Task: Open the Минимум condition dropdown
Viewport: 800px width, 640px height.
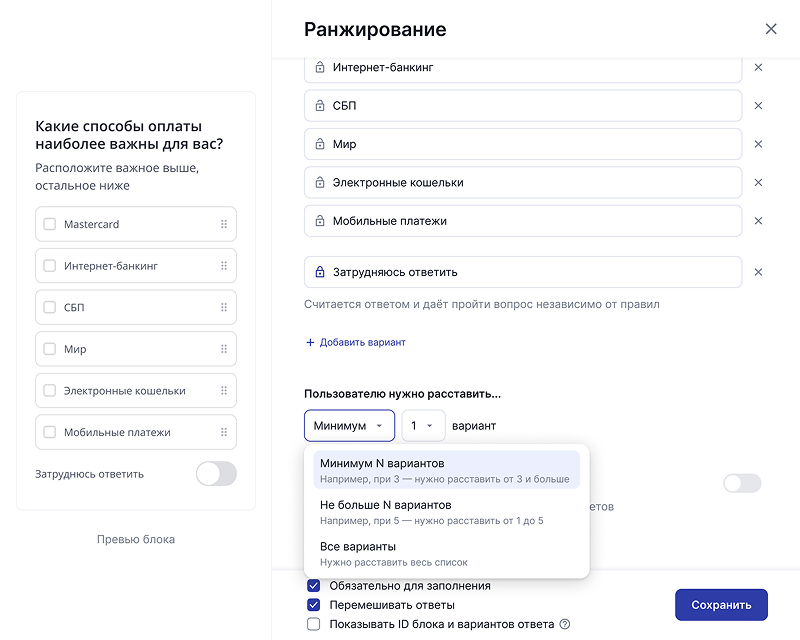Action: (348, 425)
